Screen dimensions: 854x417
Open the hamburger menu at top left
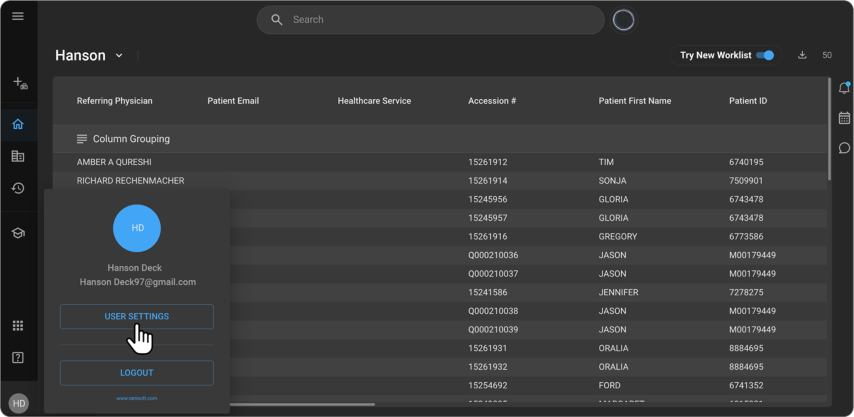pos(18,17)
